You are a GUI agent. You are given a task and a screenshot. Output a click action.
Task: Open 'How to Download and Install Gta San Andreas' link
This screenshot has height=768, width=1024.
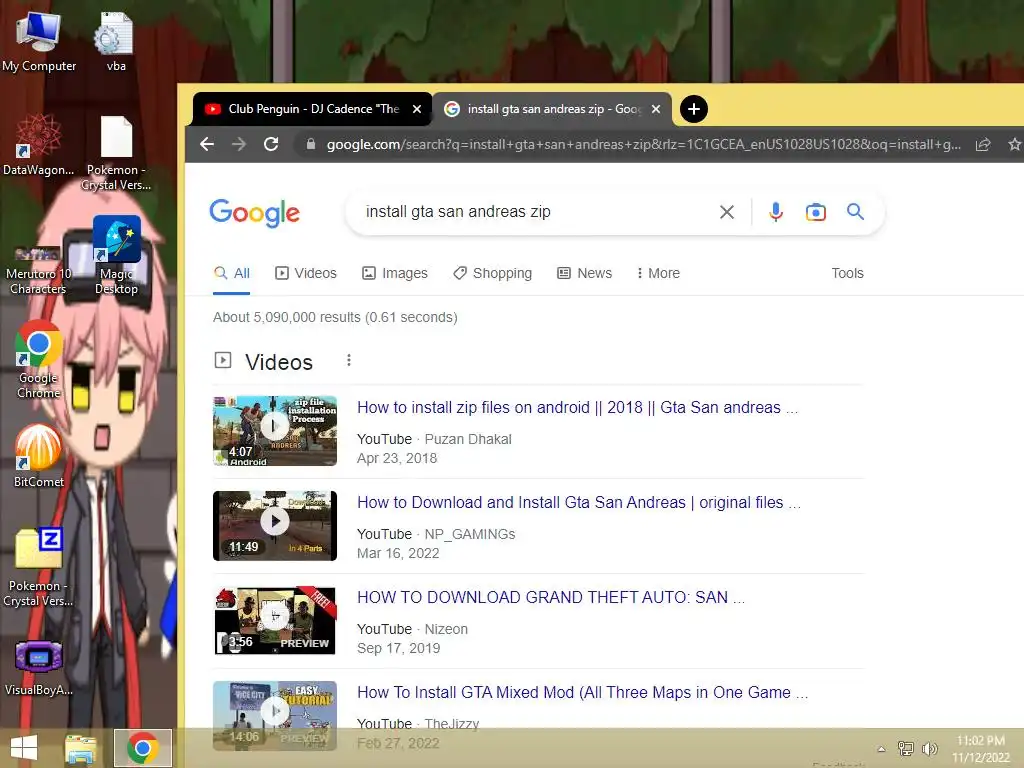(579, 502)
